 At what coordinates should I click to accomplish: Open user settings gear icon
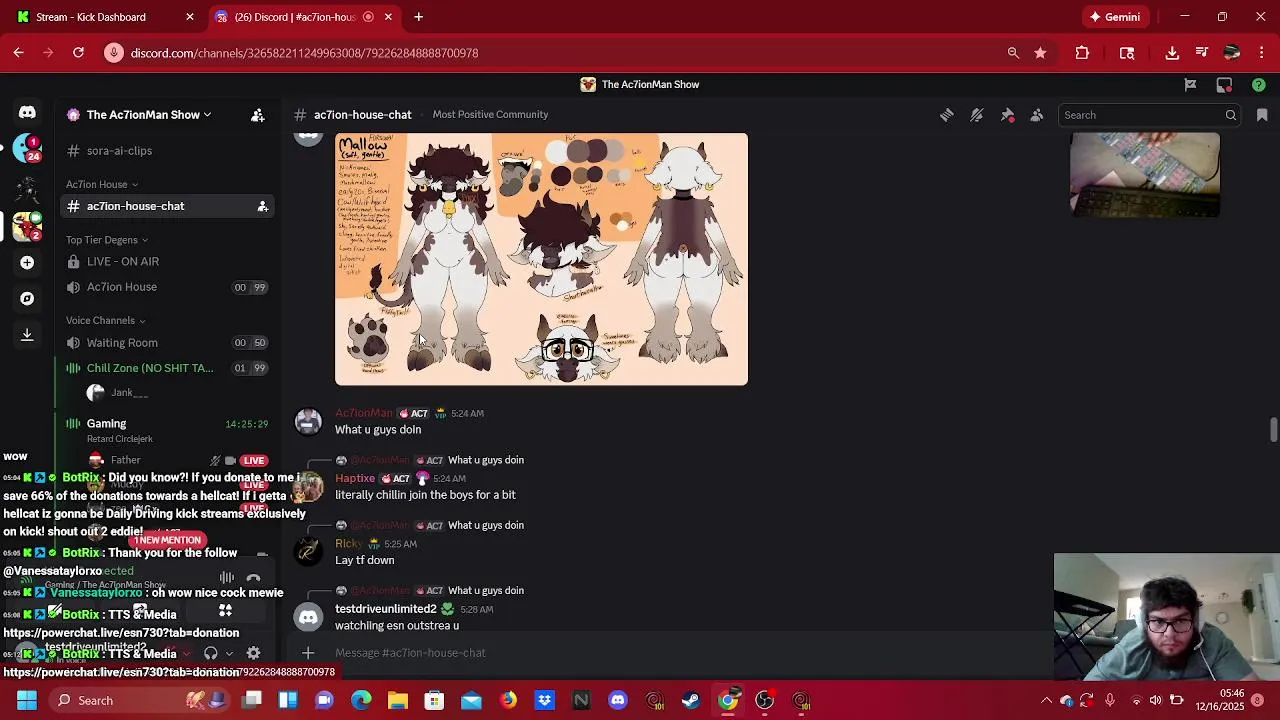click(x=253, y=654)
